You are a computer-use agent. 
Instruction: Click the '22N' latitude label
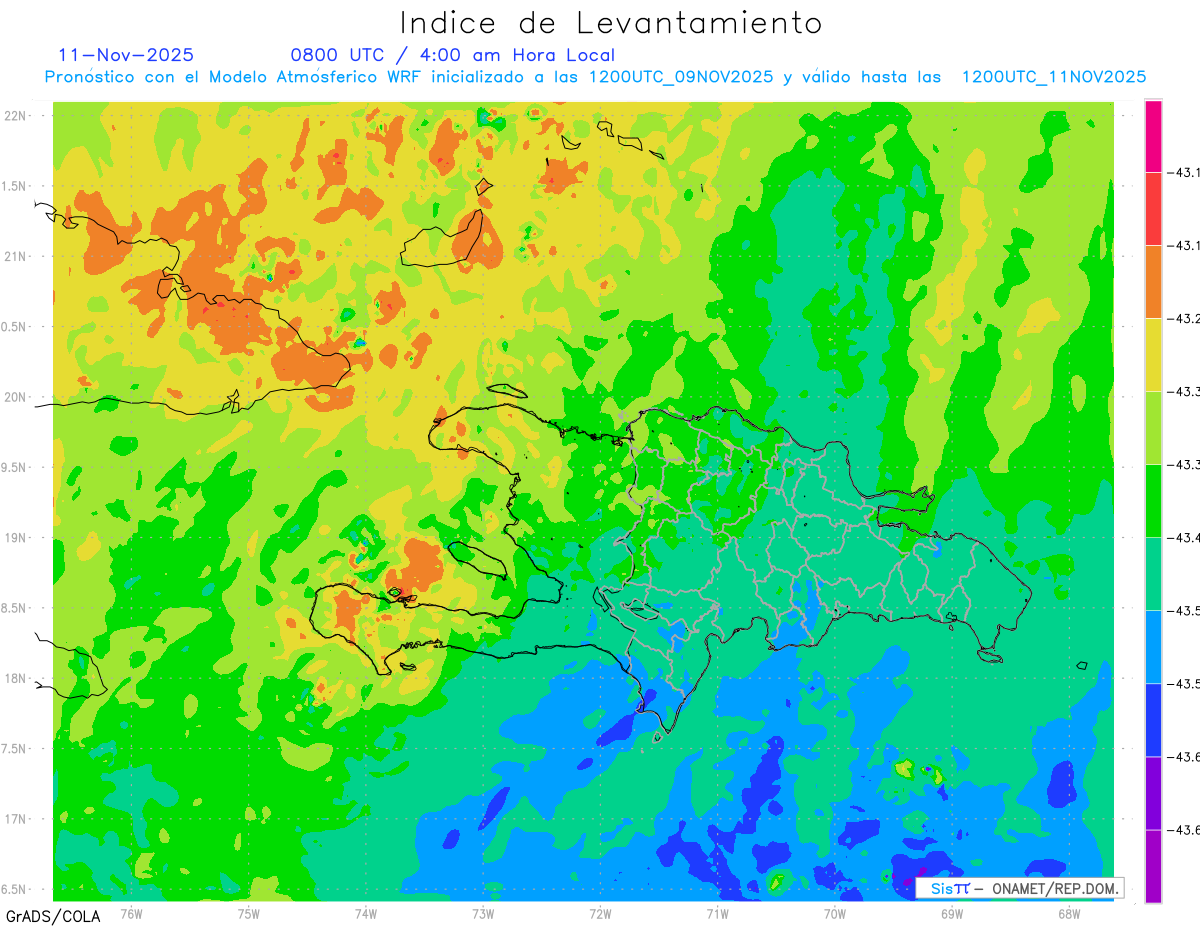(x=16, y=116)
